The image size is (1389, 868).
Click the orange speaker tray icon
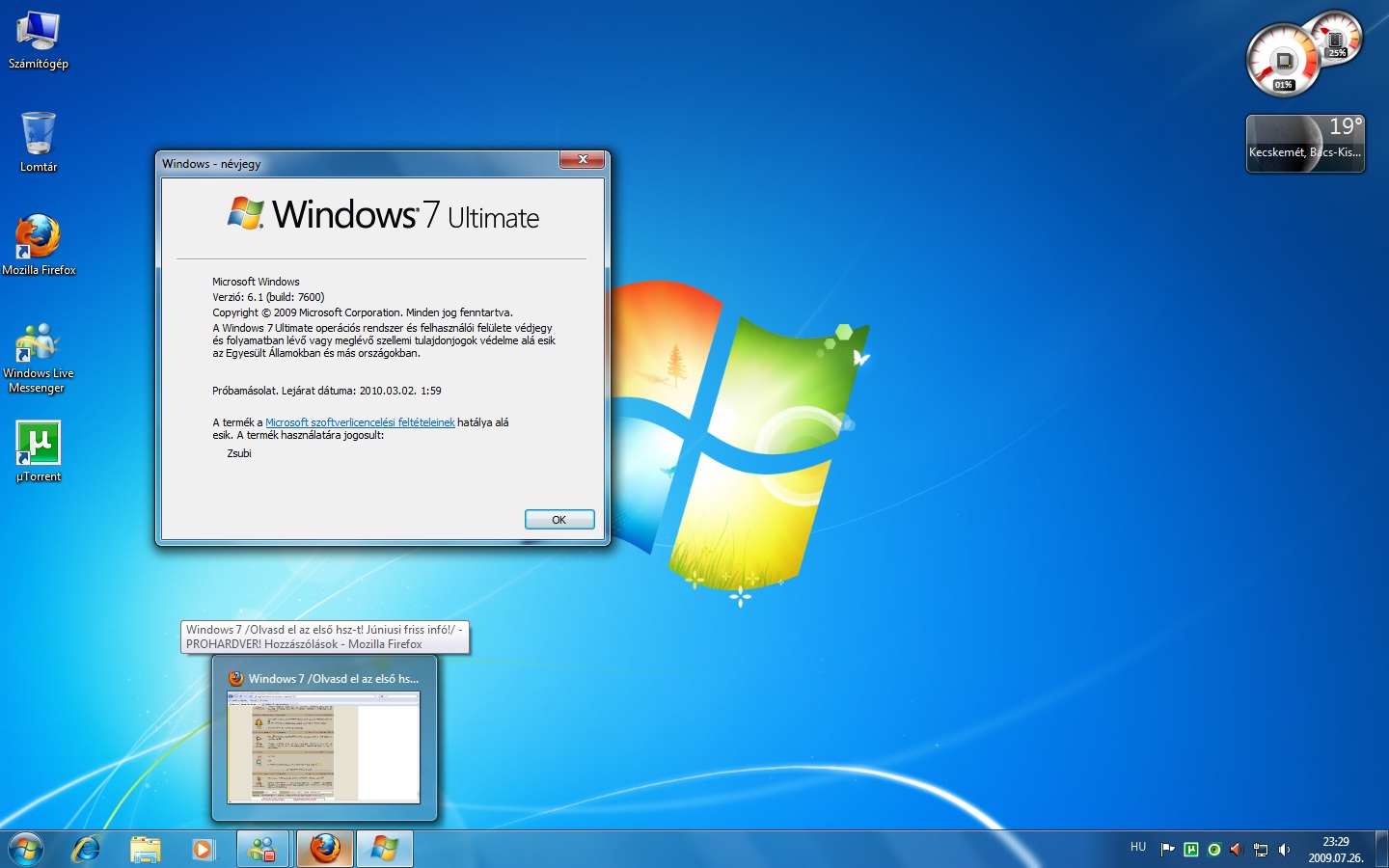(x=1237, y=850)
